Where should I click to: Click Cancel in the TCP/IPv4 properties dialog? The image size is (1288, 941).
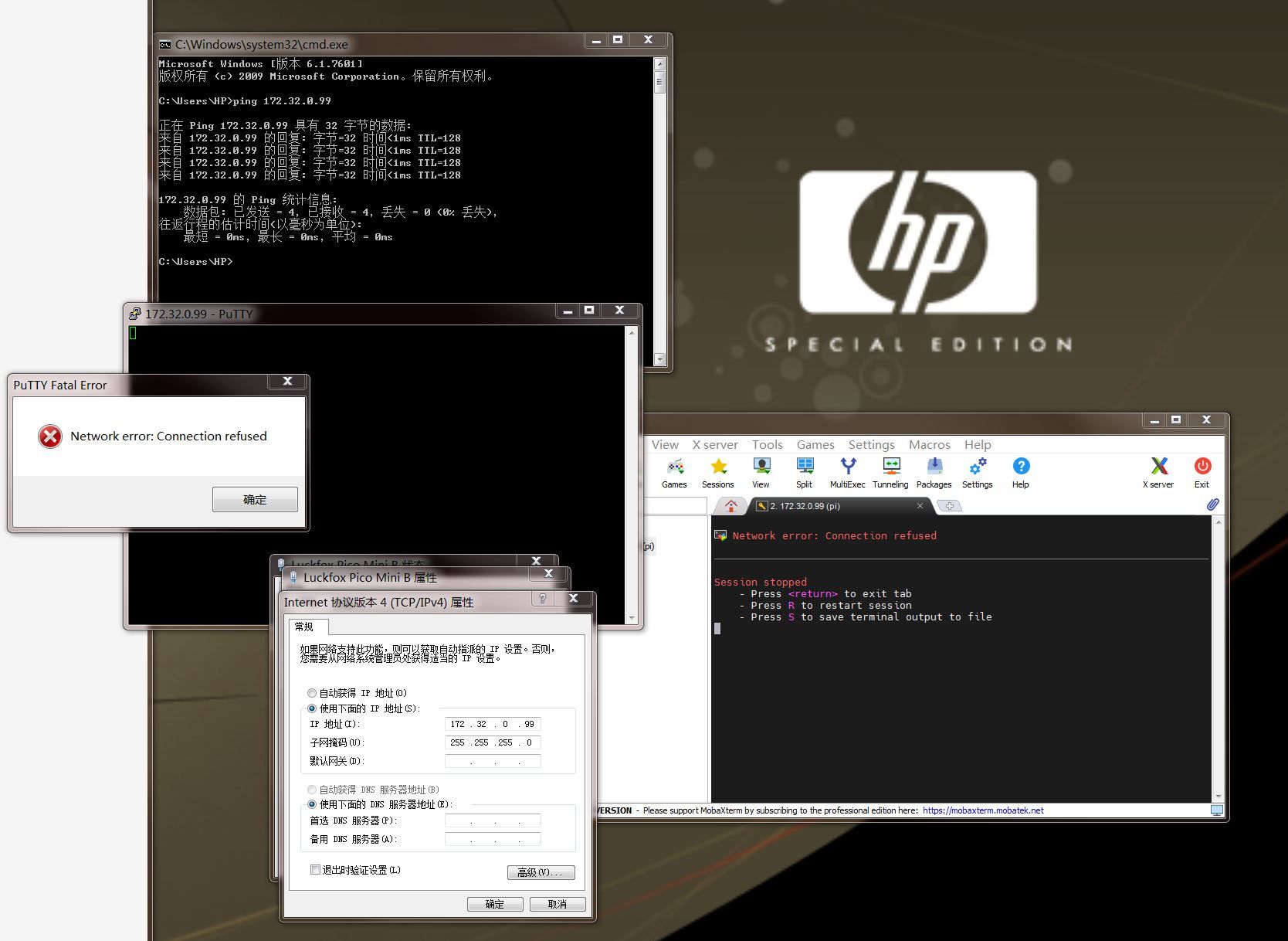[558, 905]
